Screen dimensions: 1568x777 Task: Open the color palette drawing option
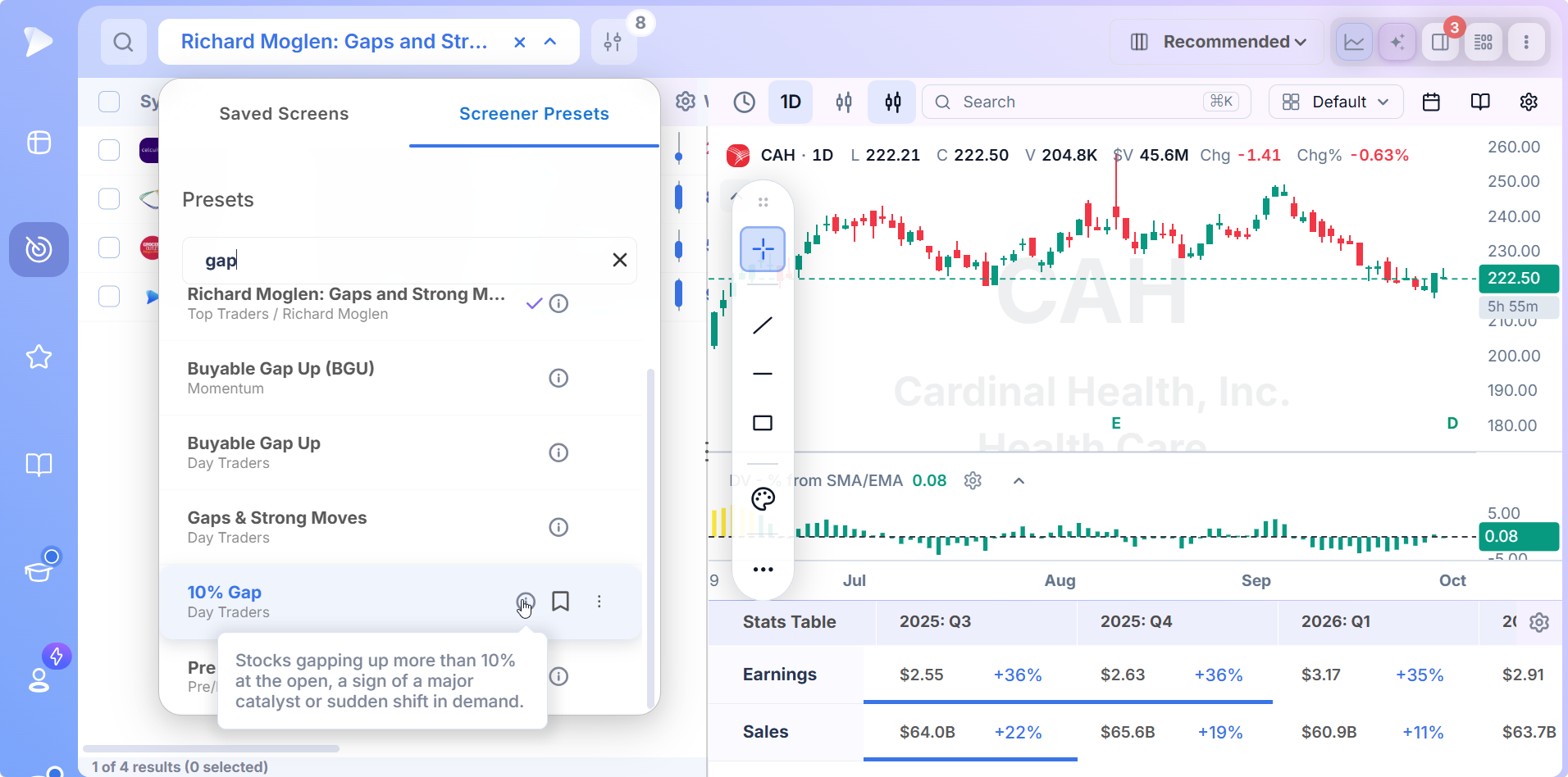[x=763, y=499]
